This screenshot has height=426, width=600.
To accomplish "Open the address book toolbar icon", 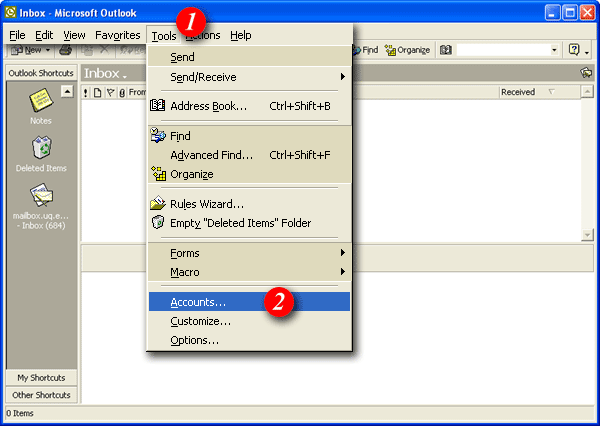I will (x=446, y=50).
